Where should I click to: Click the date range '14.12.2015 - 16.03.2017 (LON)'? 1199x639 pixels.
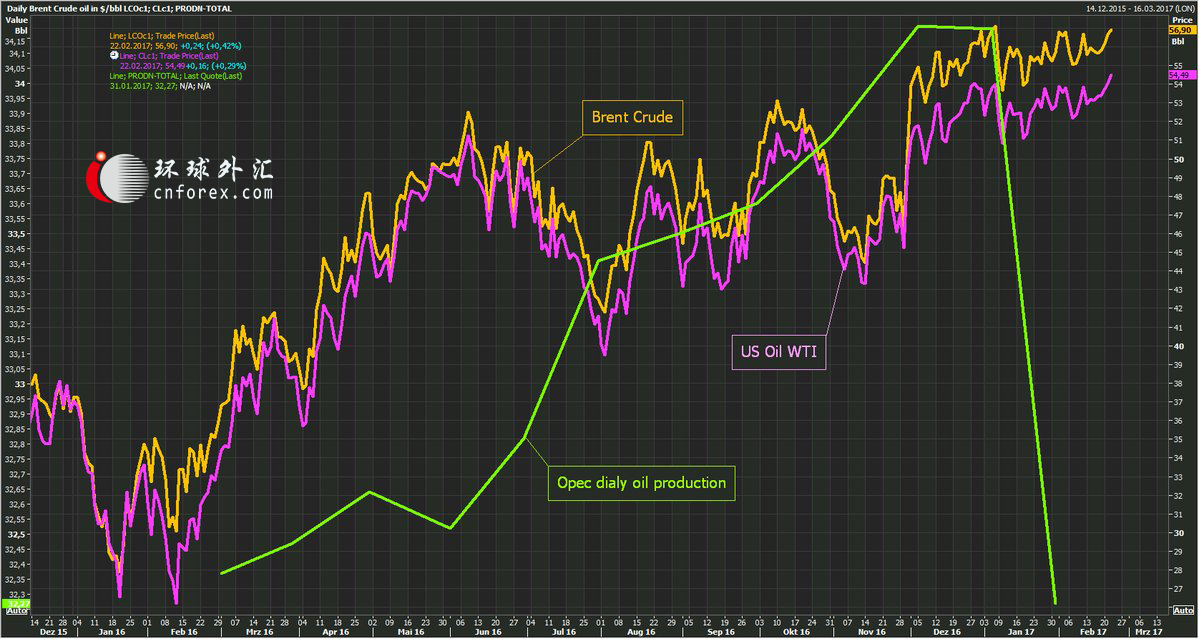click(1139, 8)
